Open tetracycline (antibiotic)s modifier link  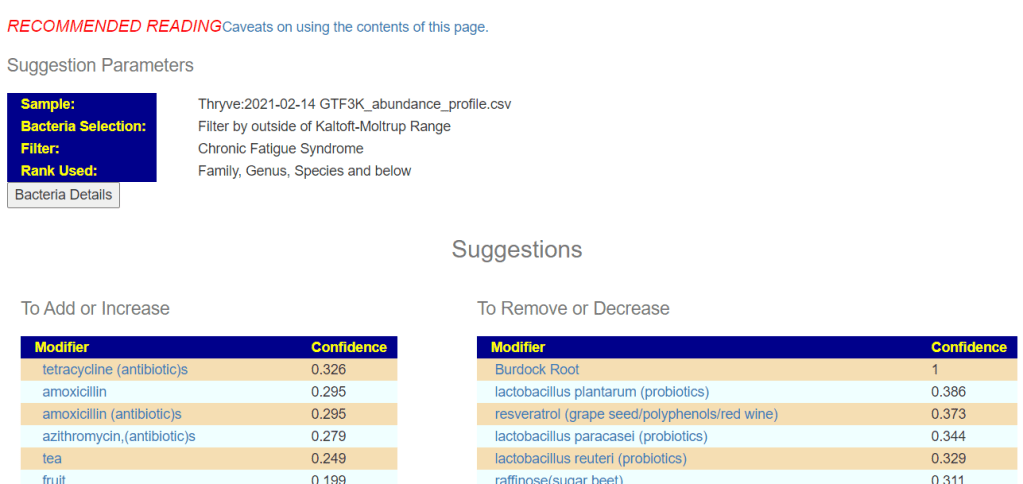[115, 370]
